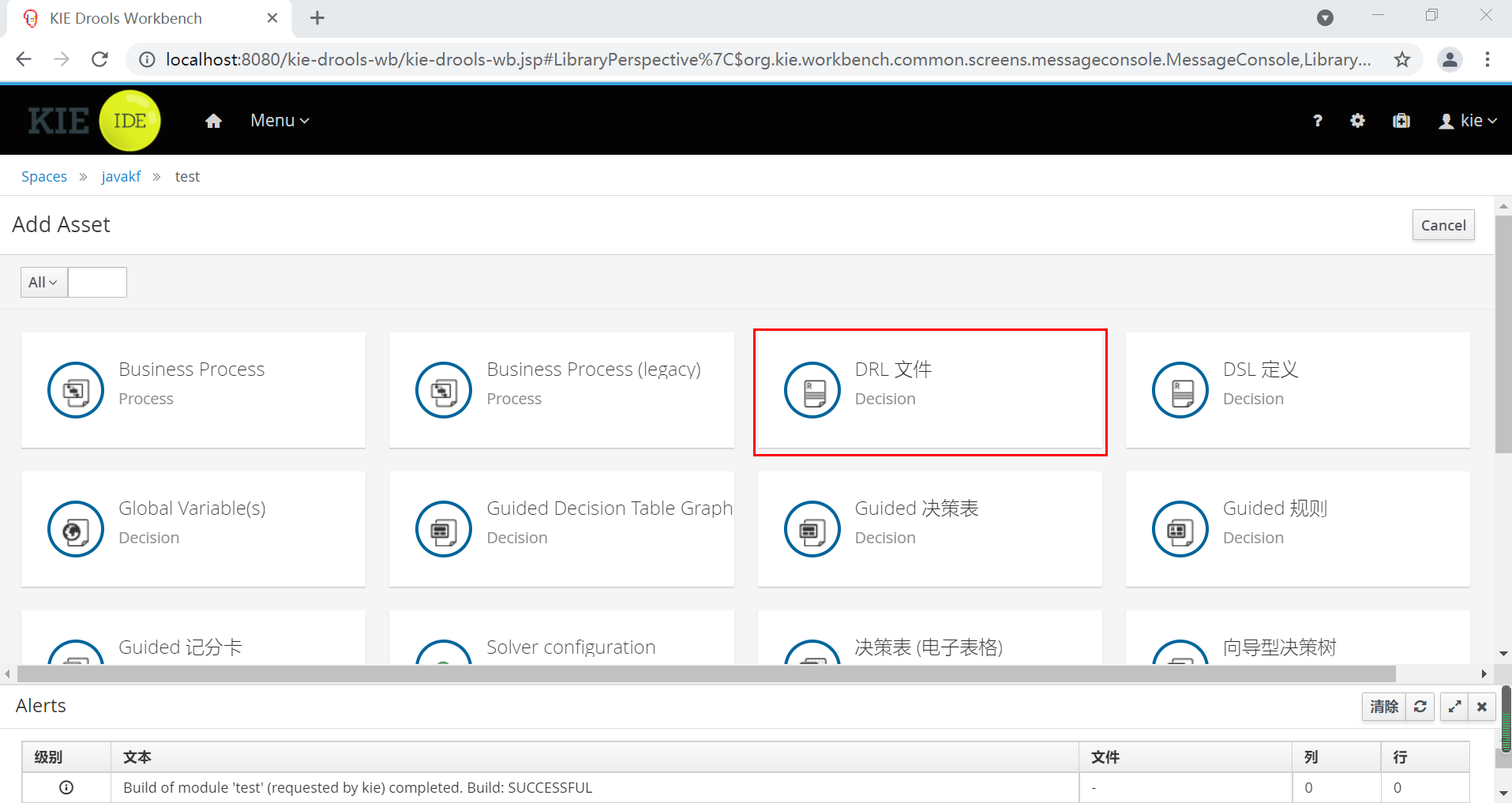This screenshot has height=803, width=1512.
Task: Close the KIE Drools Workbench tab
Action: (272, 18)
